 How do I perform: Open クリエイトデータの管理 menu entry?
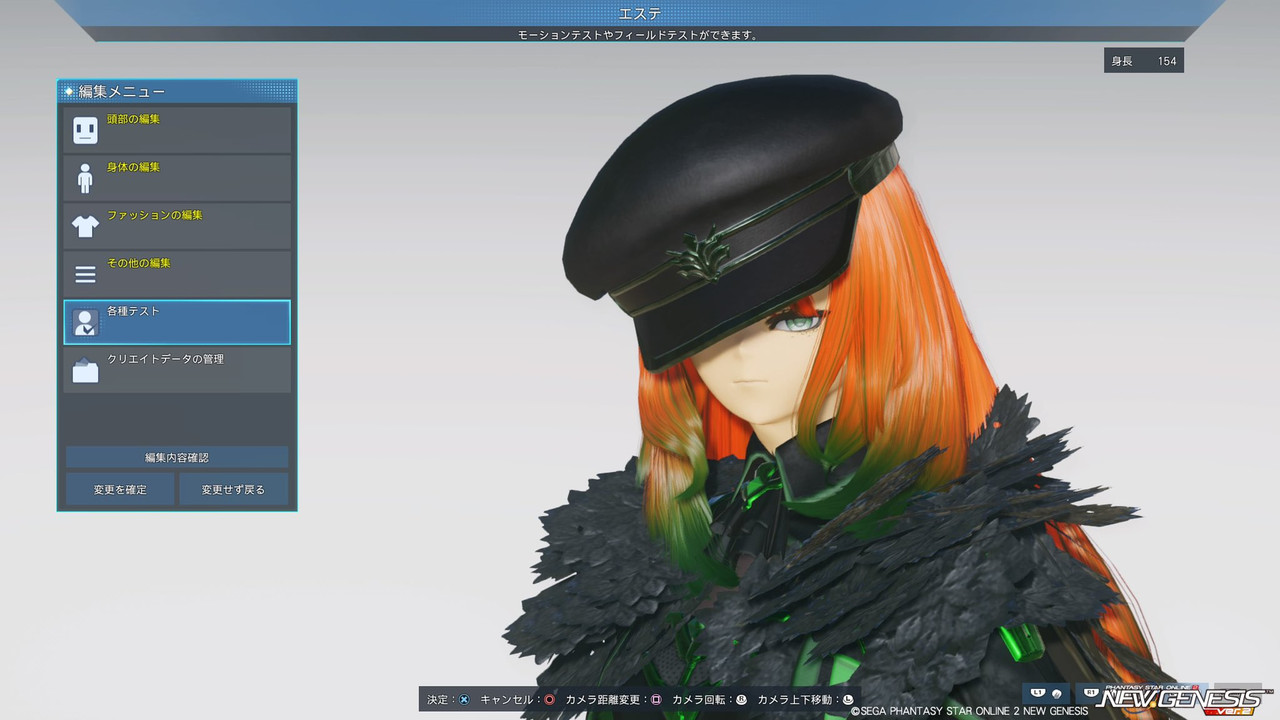pos(177,370)
